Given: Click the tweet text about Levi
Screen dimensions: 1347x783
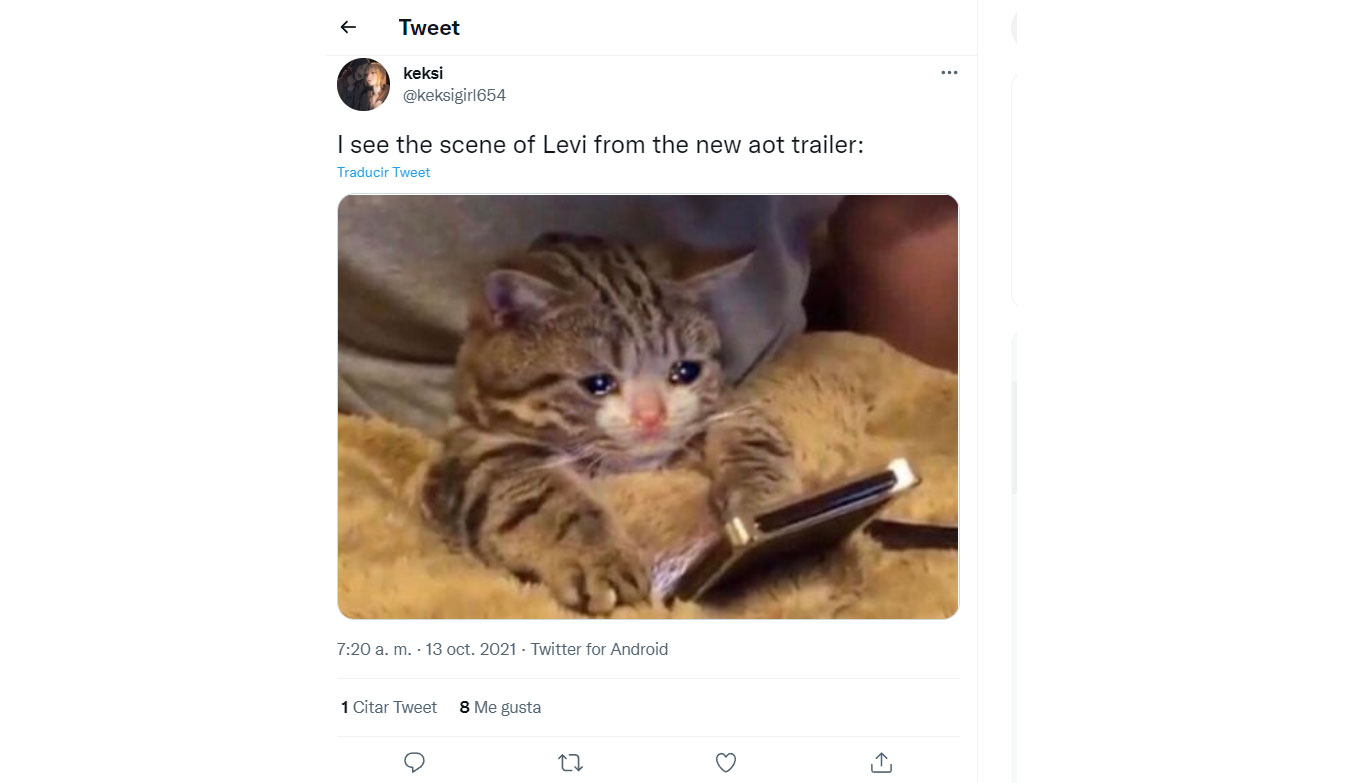Looking at the screenshot, I should (600, 144).
